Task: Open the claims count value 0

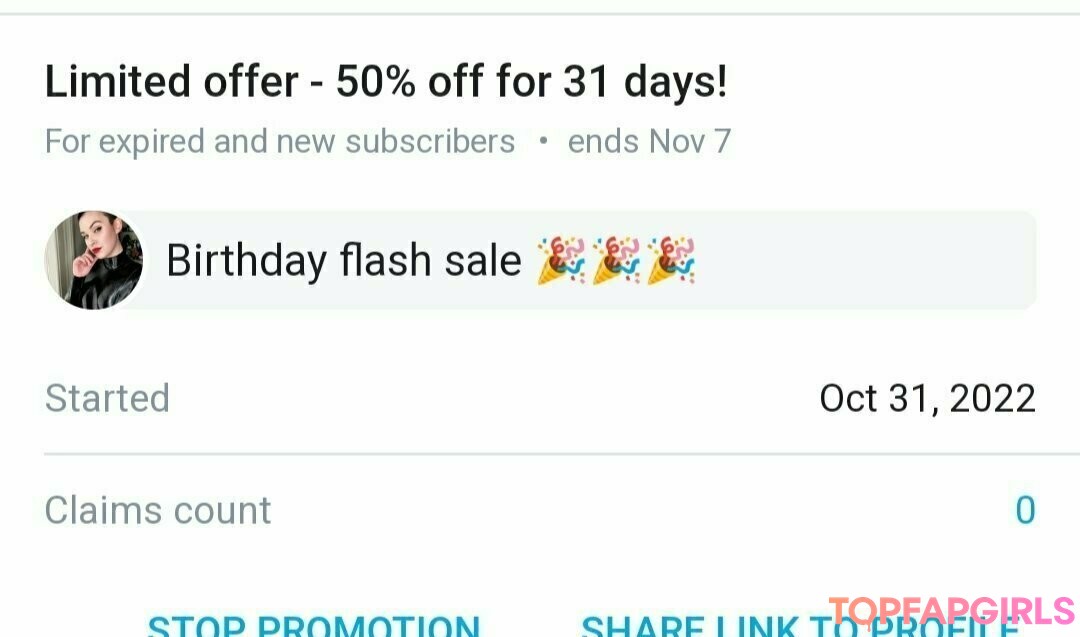Action: click(x=1025, y=510)
